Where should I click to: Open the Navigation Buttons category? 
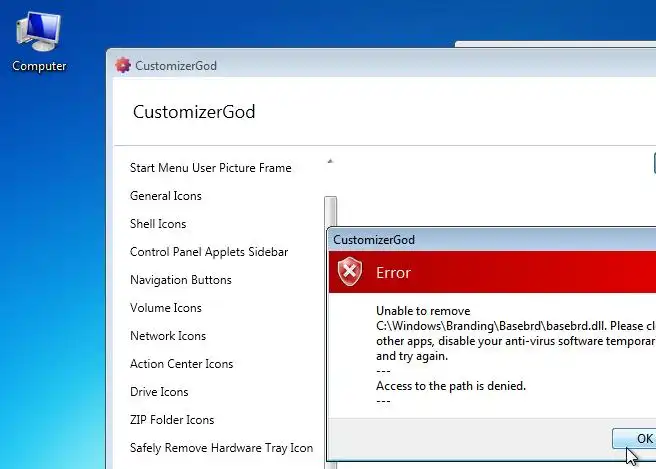(181, 280)
